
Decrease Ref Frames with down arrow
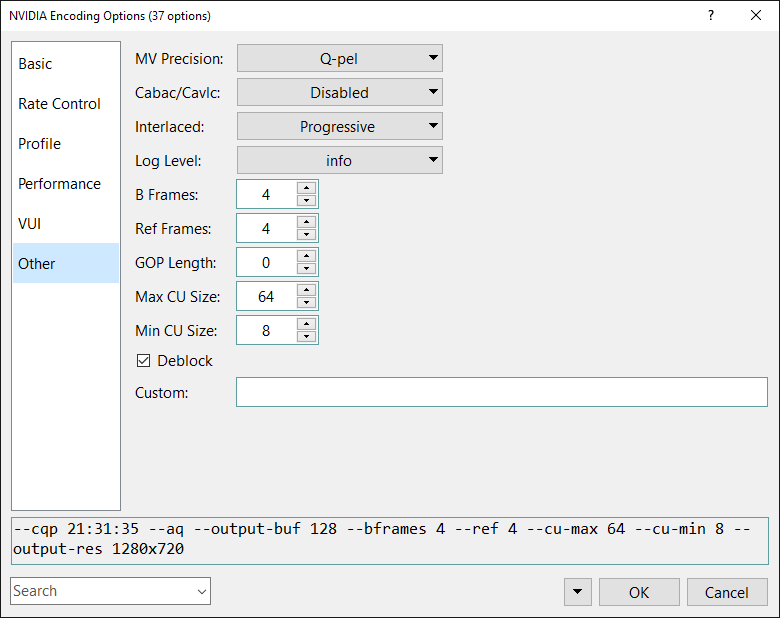click(306, 234)
